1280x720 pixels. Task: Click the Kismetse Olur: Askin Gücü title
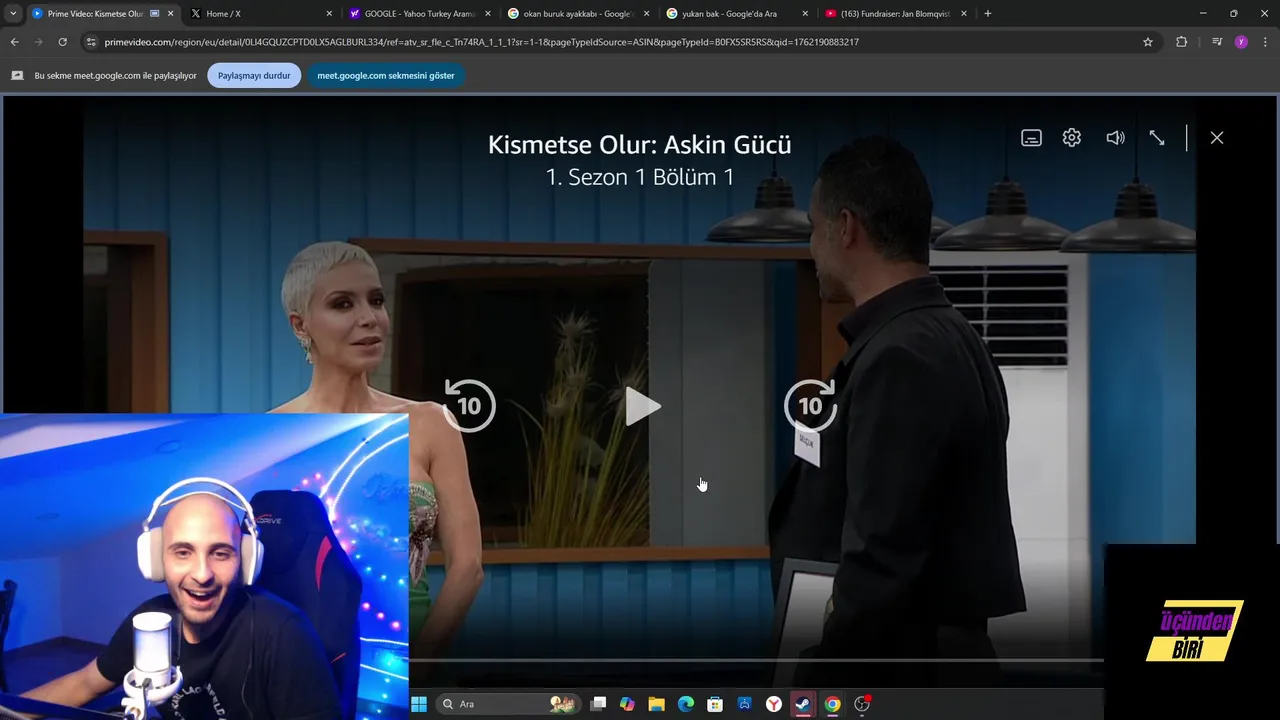point(640,145)
